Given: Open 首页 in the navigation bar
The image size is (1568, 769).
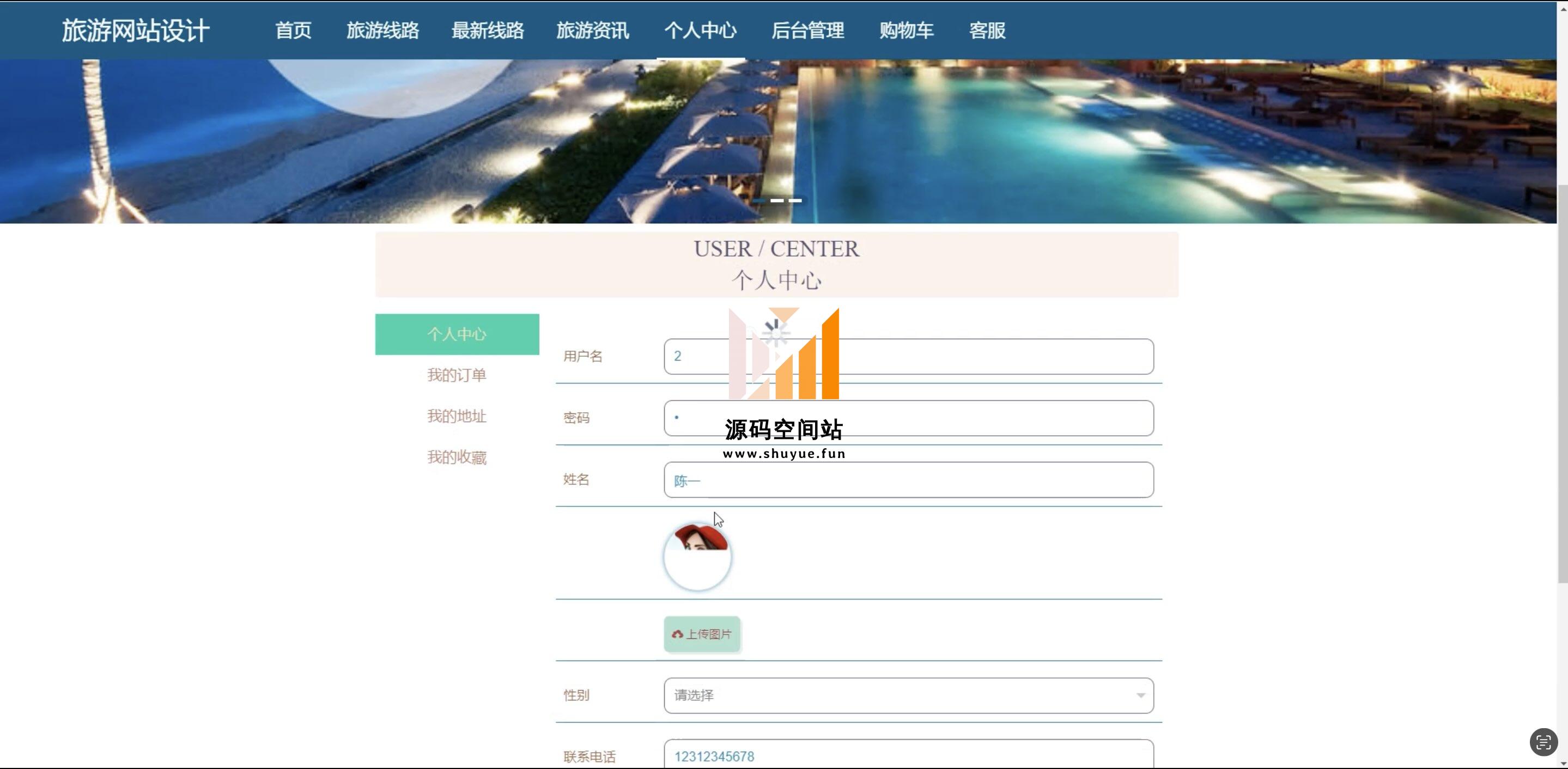Looking at the screenshot, I should click(293, 30).
